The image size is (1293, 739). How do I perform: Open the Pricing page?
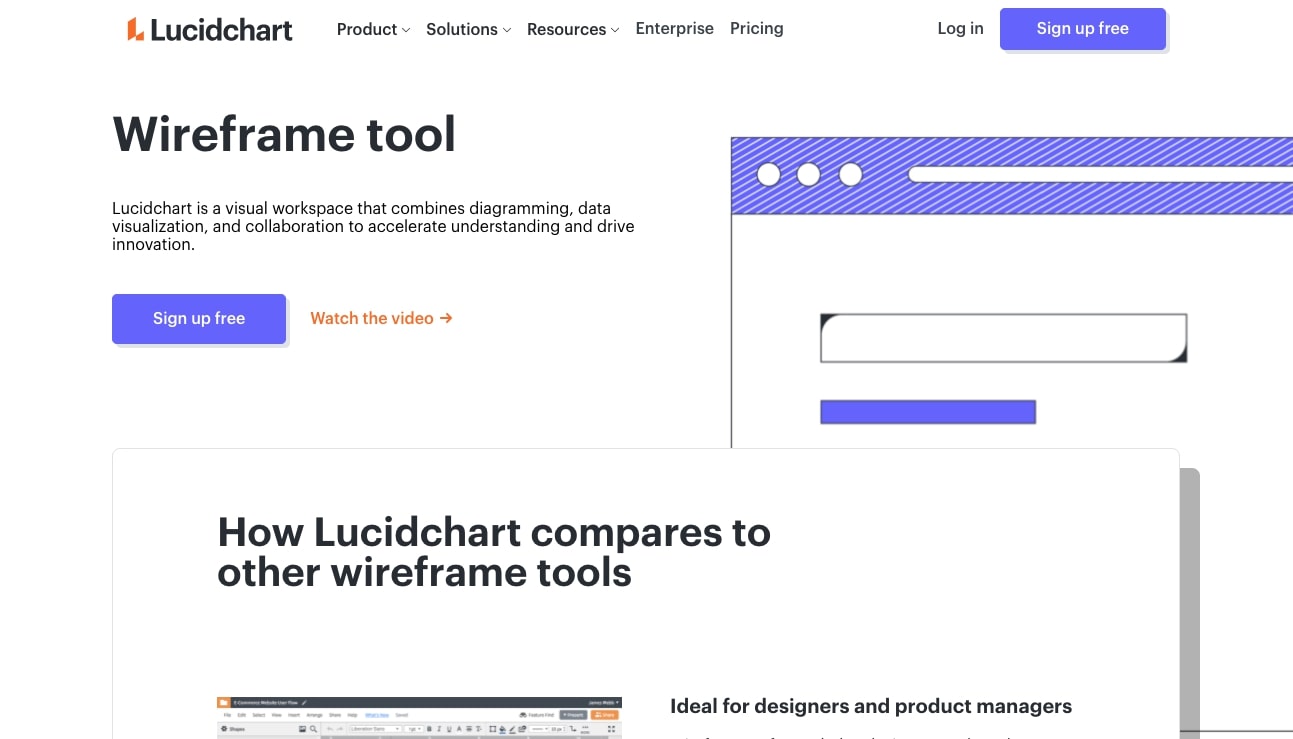[x=757, y=29]
